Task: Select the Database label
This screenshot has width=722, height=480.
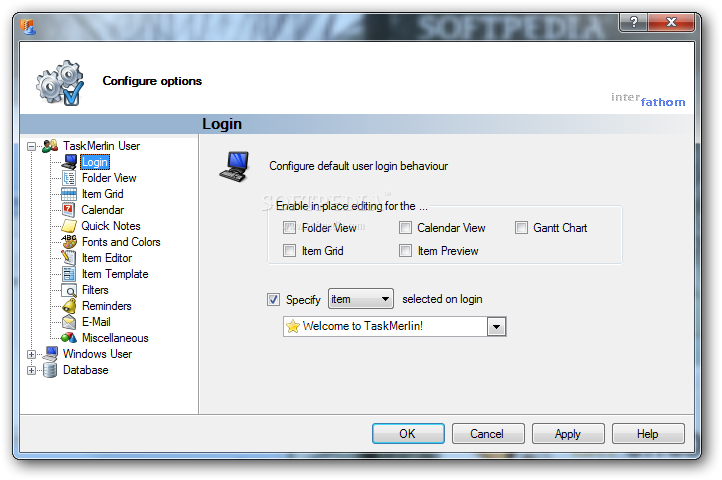Action: (86, 370)
